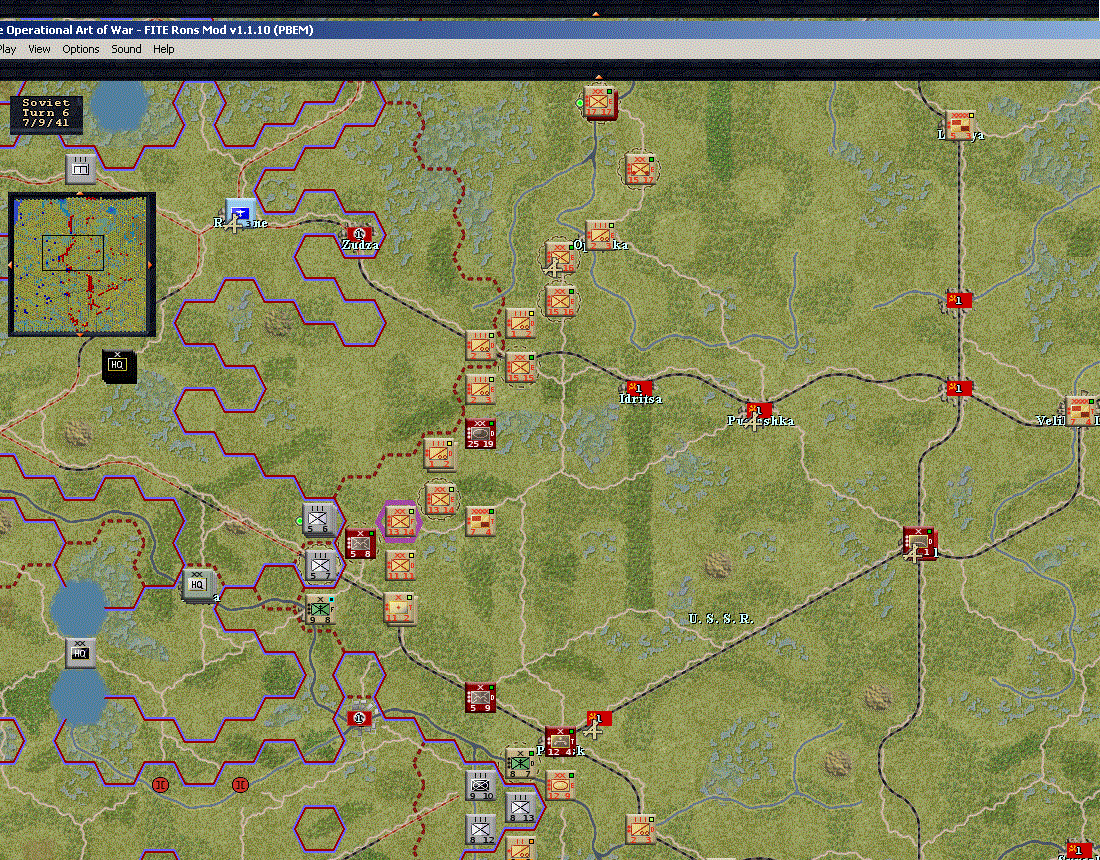Select the dark red unit at Nevel junction
This screenshot has height=860, width=1100.
click(918, 543)
